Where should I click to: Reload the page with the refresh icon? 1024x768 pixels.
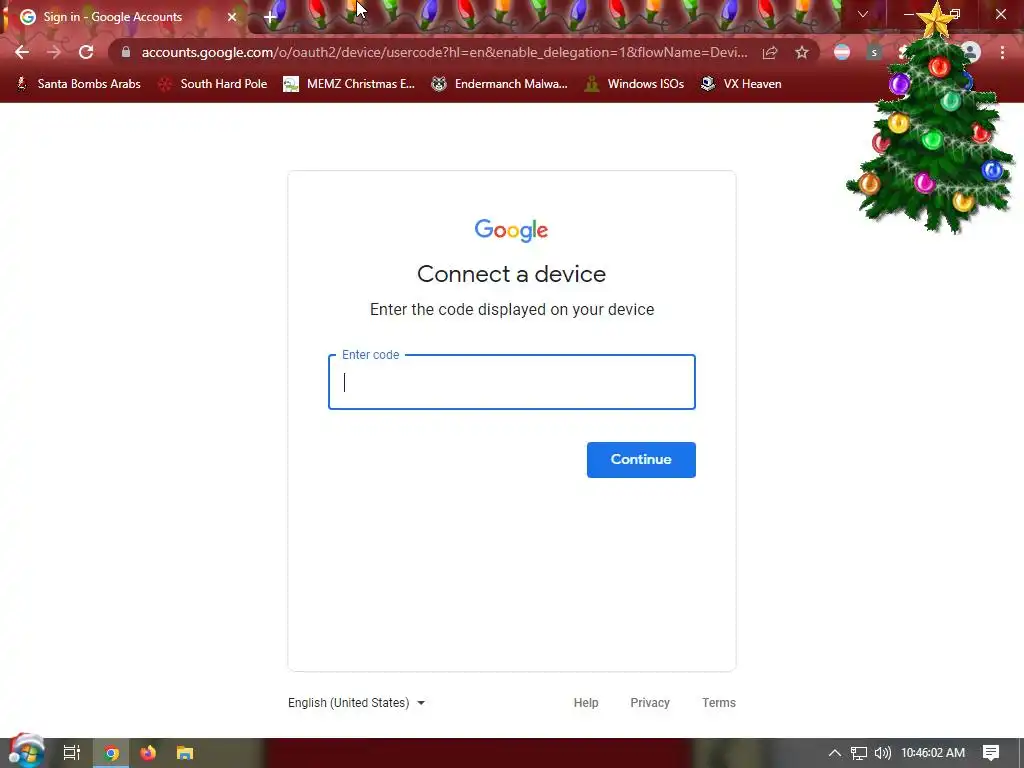tap(86, 52)
